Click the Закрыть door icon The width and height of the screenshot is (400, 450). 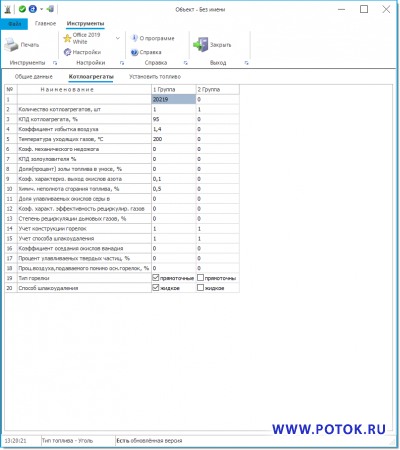pyautogui.click(x=201, y=45)
